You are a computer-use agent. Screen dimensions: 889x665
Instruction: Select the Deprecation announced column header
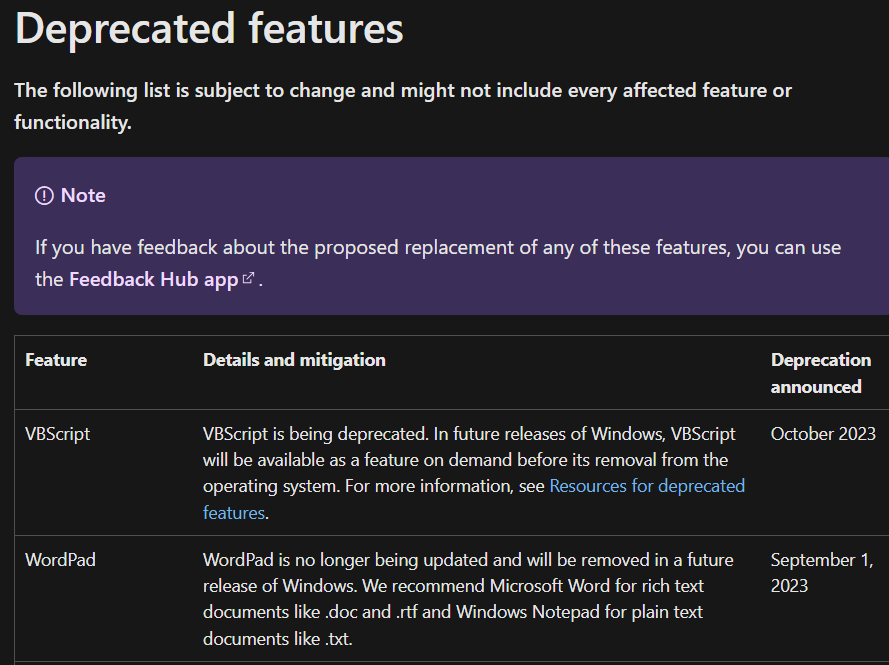point(821,373)
